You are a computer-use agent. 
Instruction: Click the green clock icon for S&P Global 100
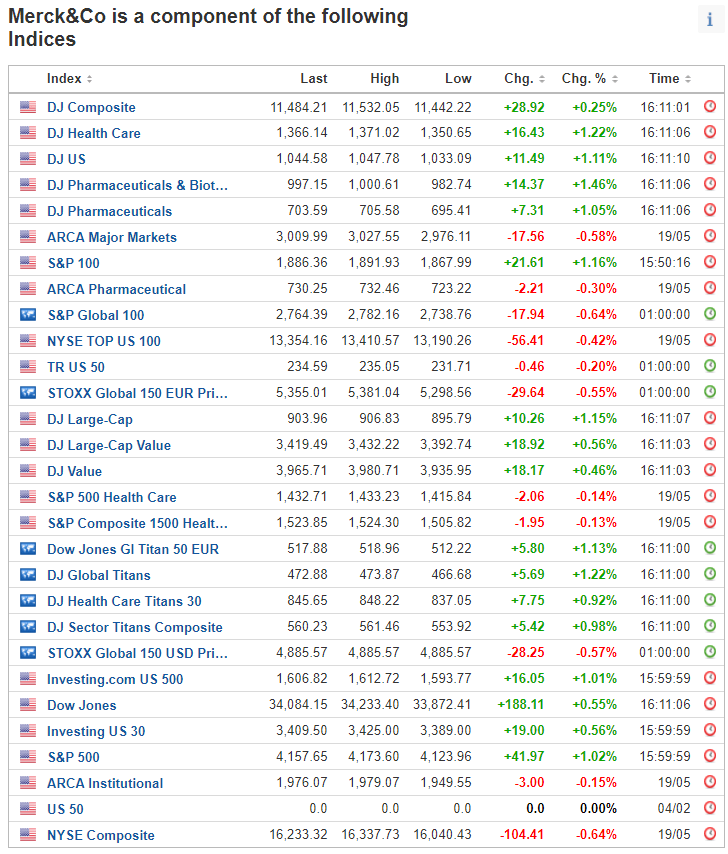coord(710,315)
